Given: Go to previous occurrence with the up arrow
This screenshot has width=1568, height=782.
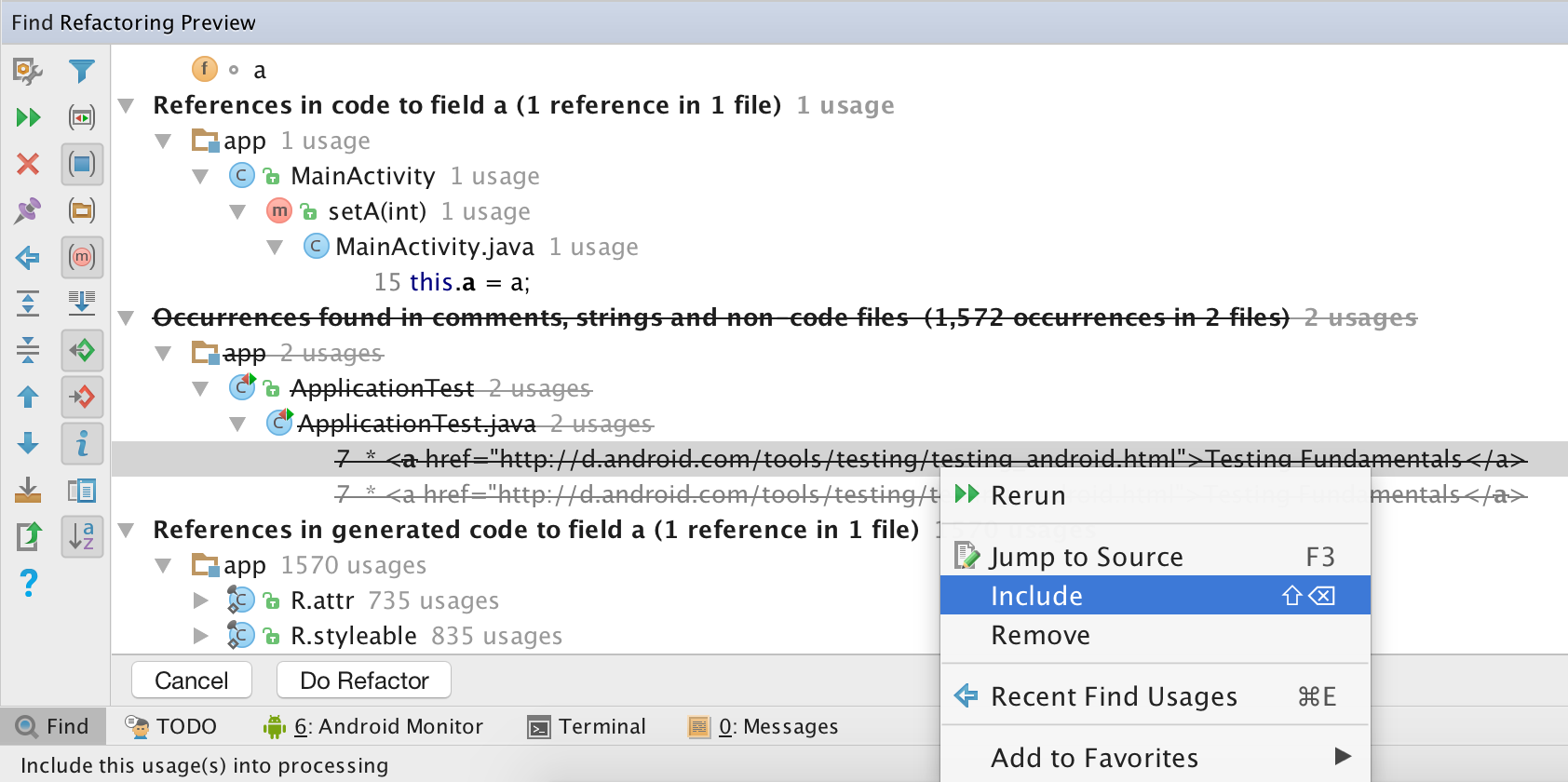Looking at the screenshot, I should coord(28,397).
